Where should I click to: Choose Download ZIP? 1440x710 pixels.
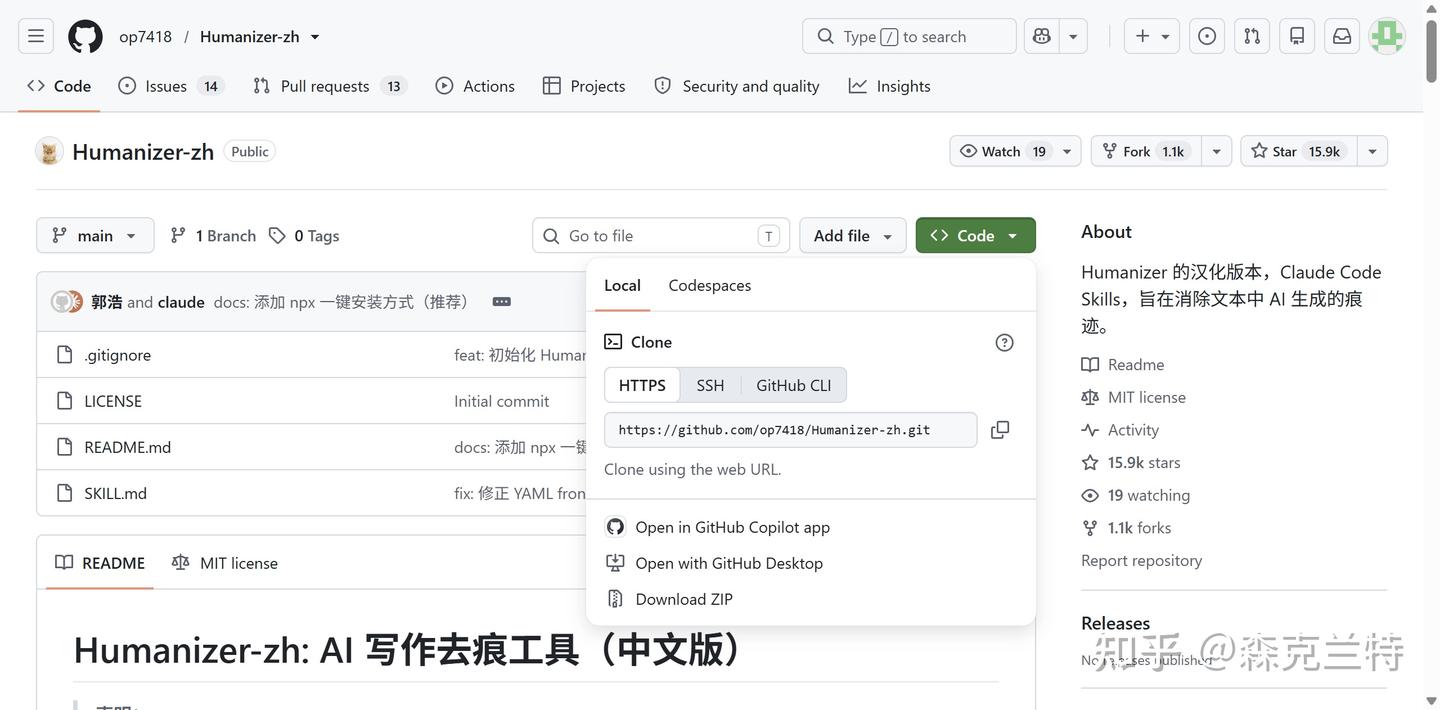coord(670,599)
